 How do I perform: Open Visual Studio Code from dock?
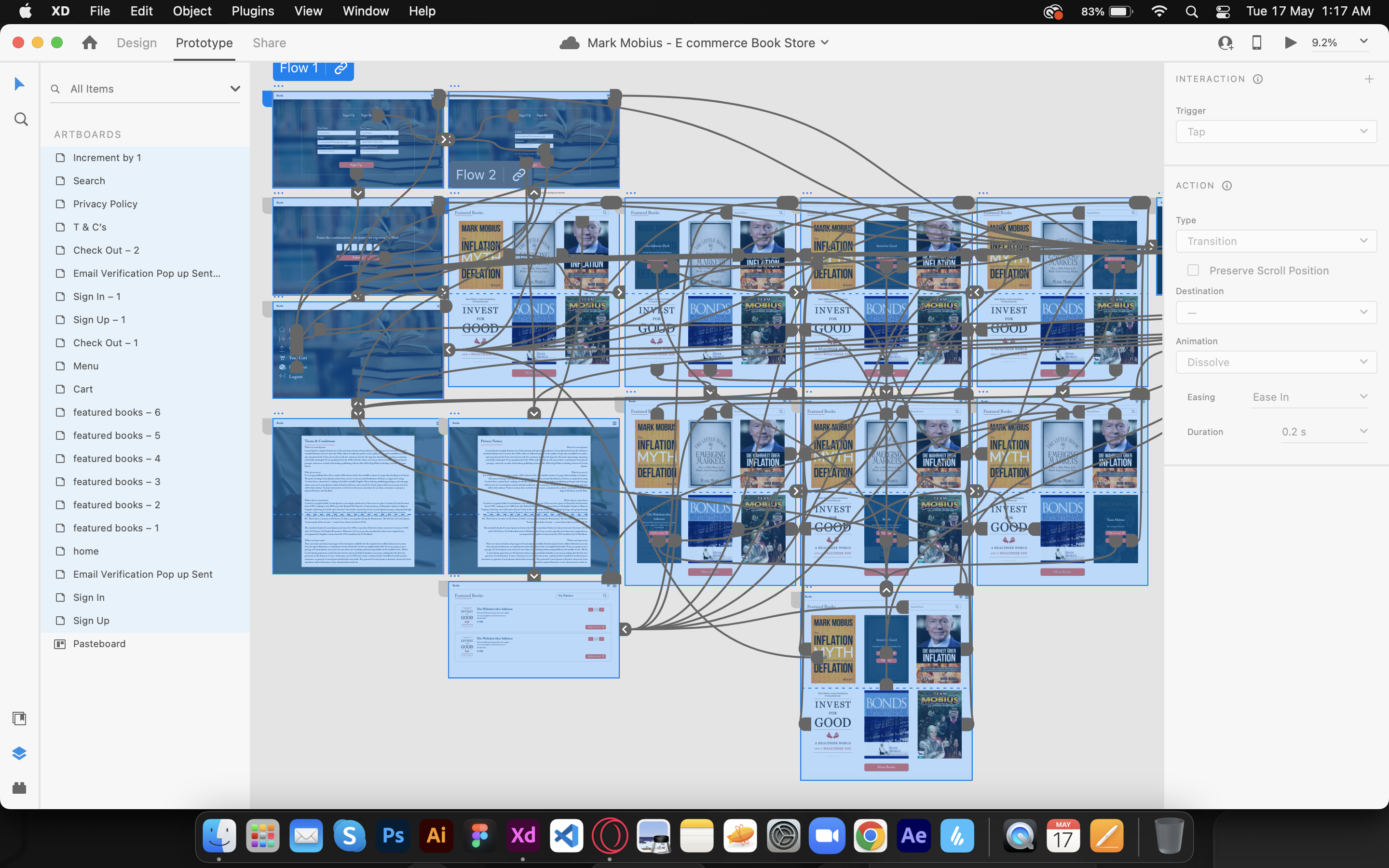(x=567, y=835)
